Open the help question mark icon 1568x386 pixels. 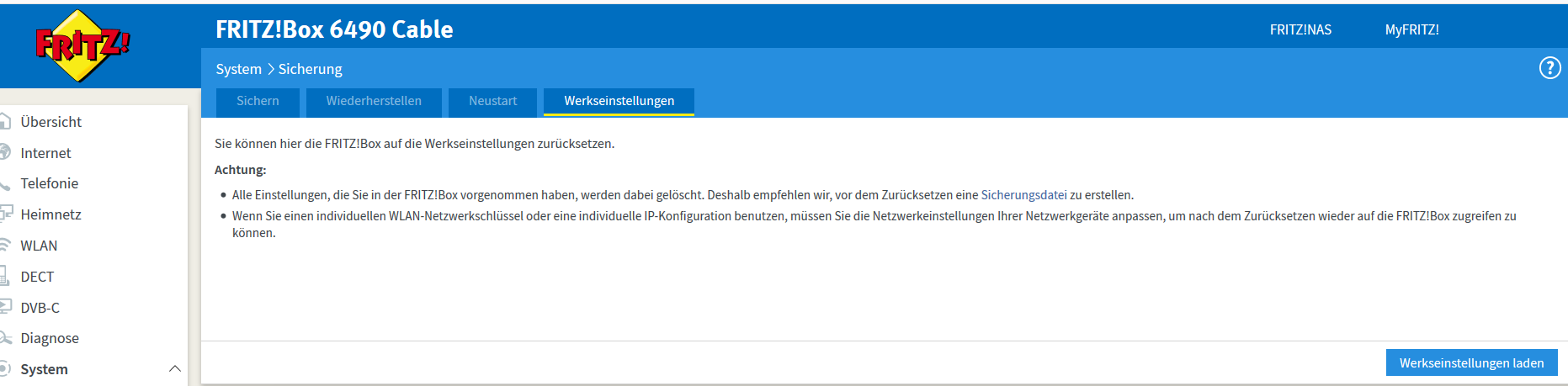[x=1549, y=68]
